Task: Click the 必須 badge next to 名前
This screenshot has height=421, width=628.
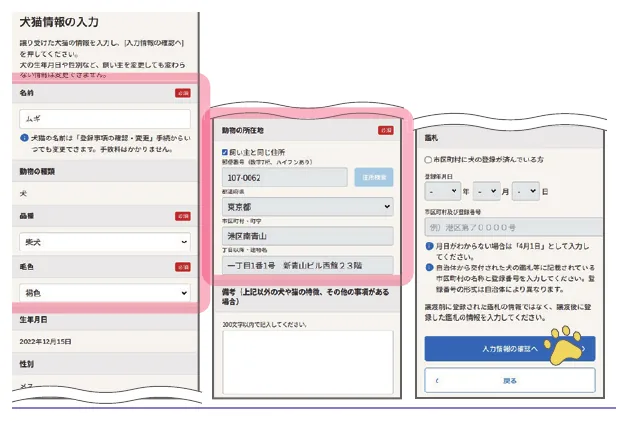Action: 183,93
